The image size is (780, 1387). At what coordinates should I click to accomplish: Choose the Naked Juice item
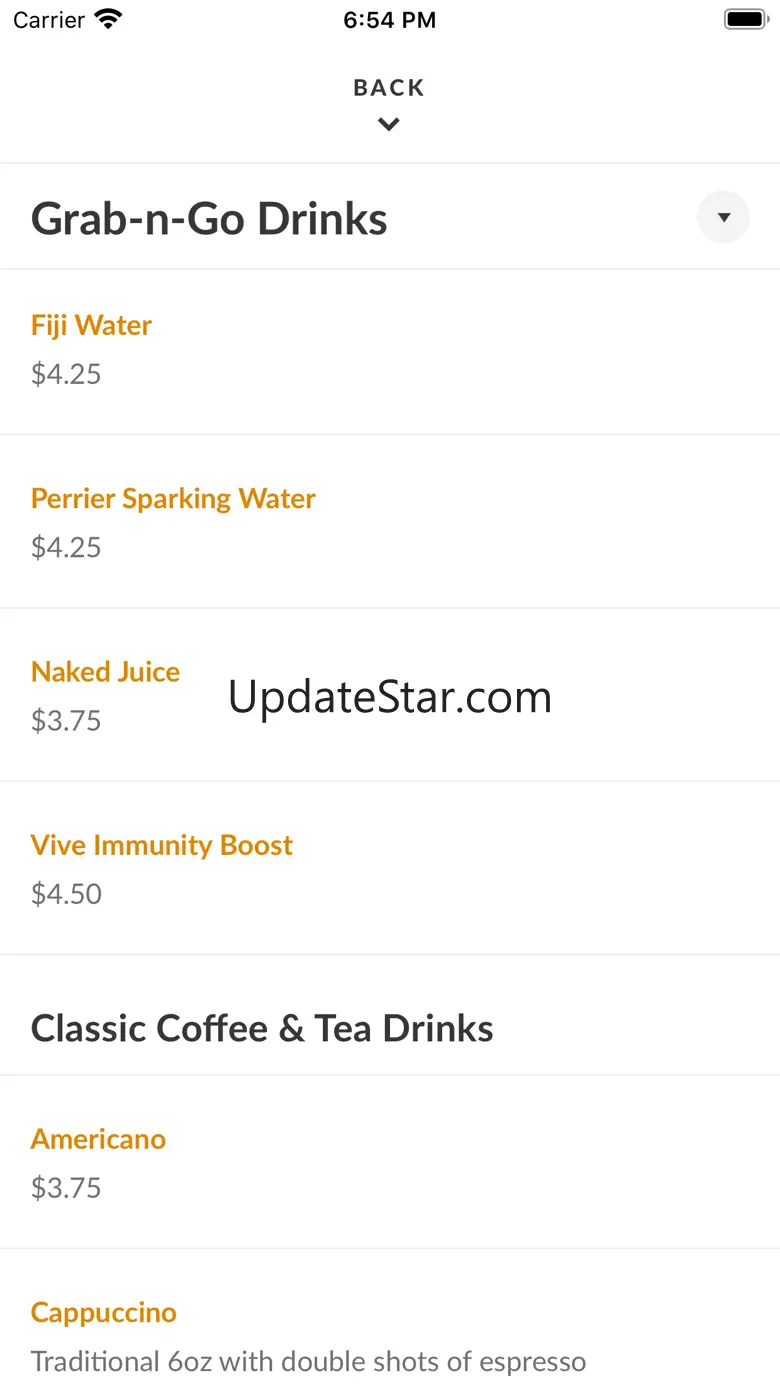click(x=105, y=672)
